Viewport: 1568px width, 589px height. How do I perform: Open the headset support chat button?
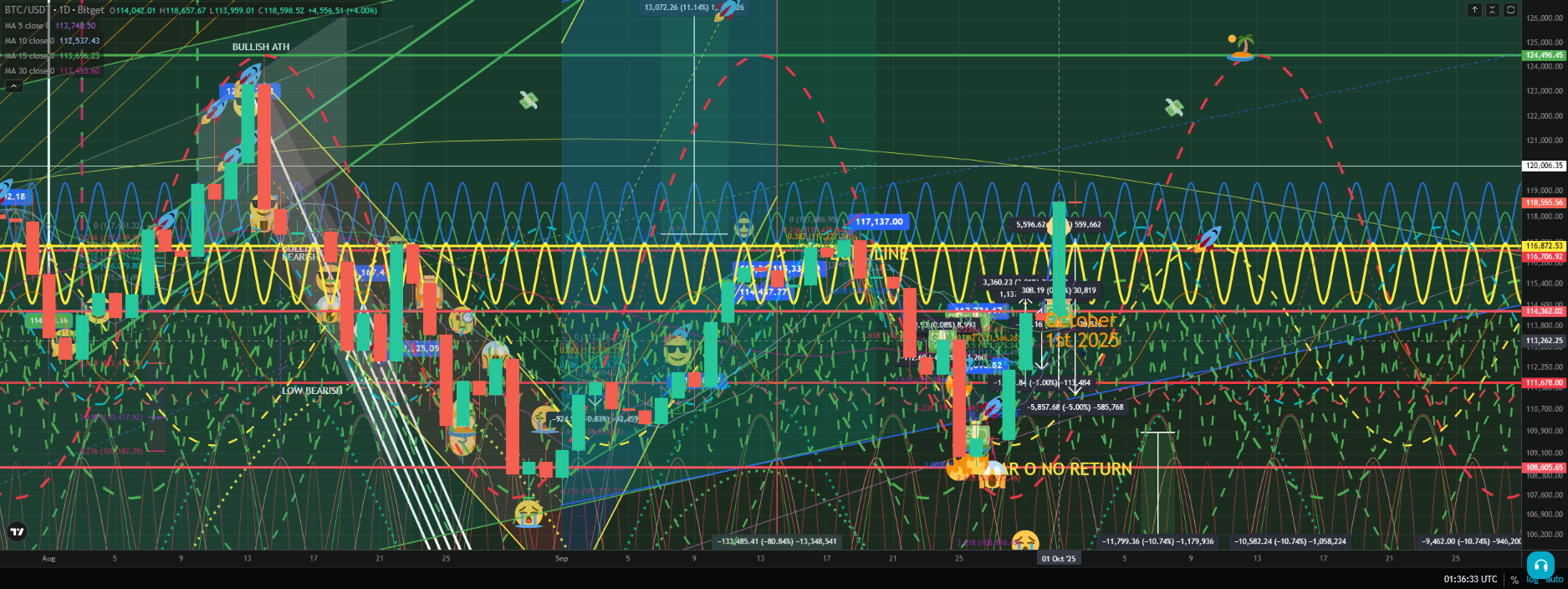1540,564
